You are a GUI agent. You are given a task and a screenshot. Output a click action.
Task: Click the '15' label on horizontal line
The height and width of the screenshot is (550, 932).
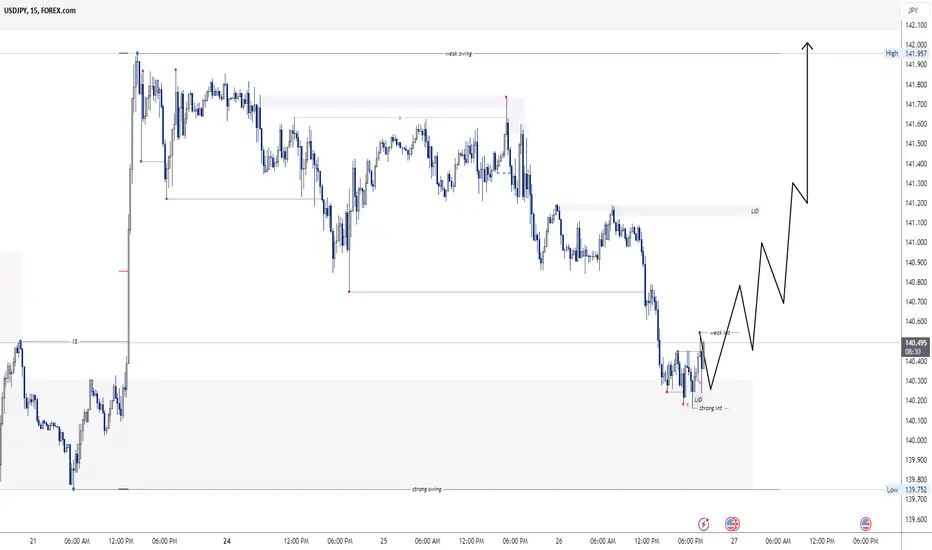pos(74,342)
